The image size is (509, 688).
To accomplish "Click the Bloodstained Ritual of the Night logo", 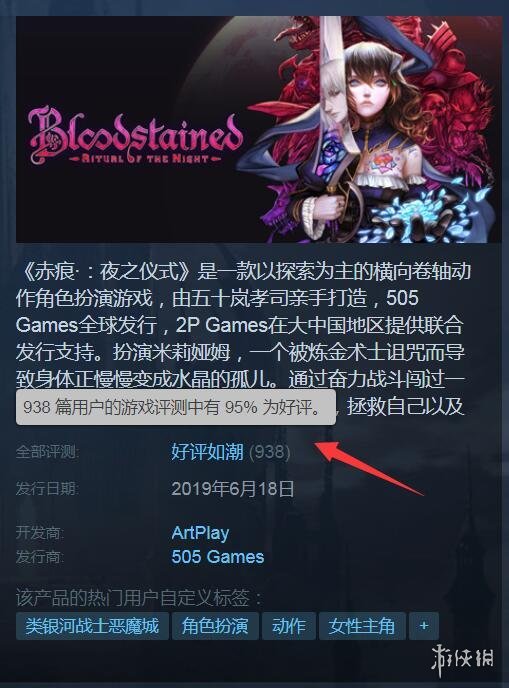I will coord(135,136).
